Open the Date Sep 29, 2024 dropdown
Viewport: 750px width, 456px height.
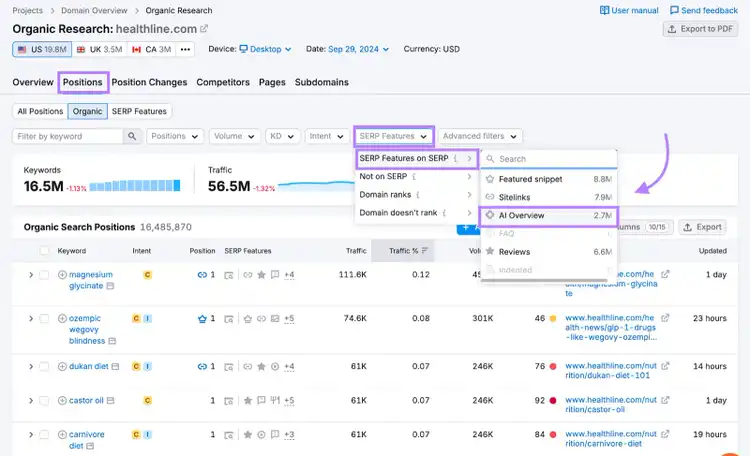(x=358, y=49)
